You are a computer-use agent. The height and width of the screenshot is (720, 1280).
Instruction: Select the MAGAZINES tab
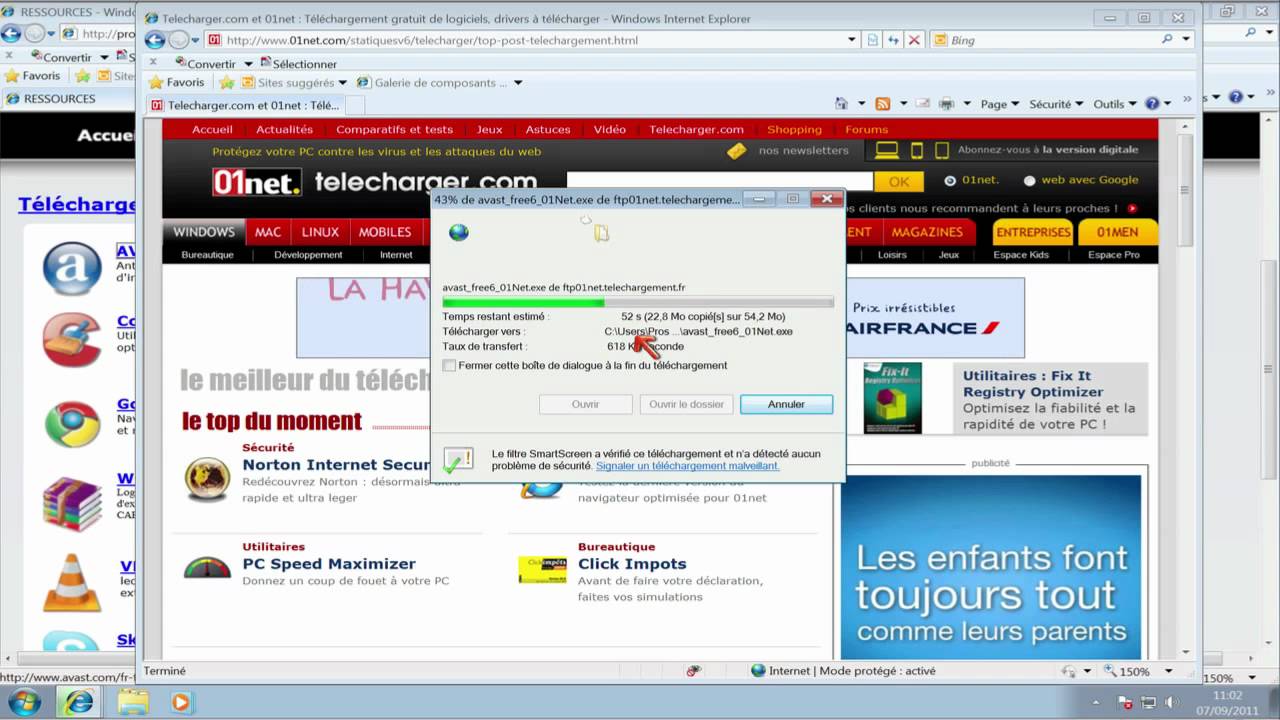(x=927, y=232)
